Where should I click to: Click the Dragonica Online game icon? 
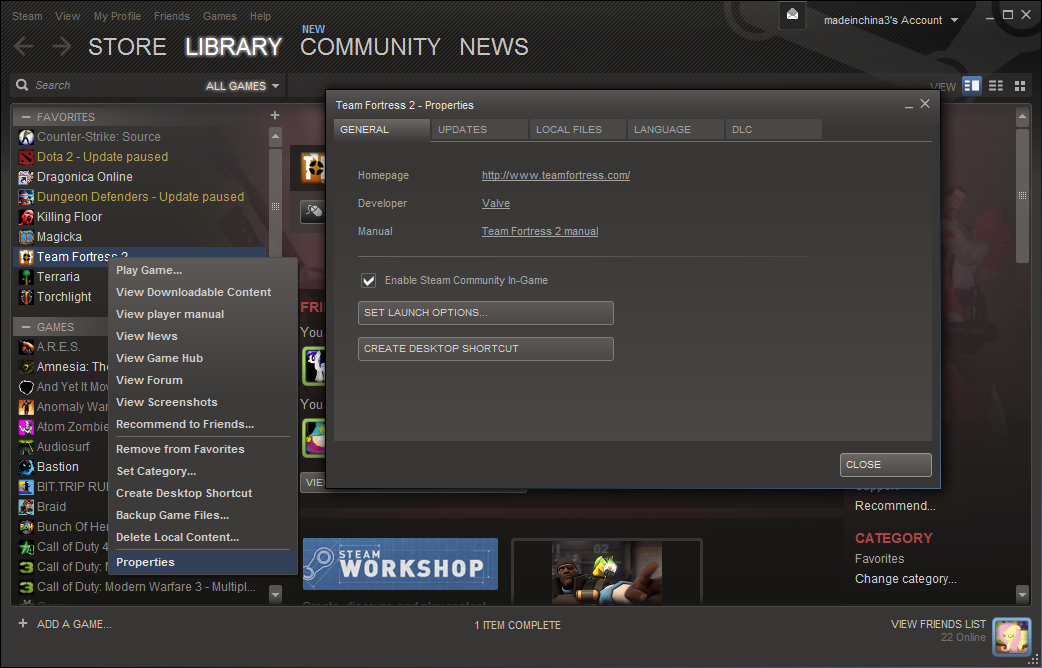[26, 177]
